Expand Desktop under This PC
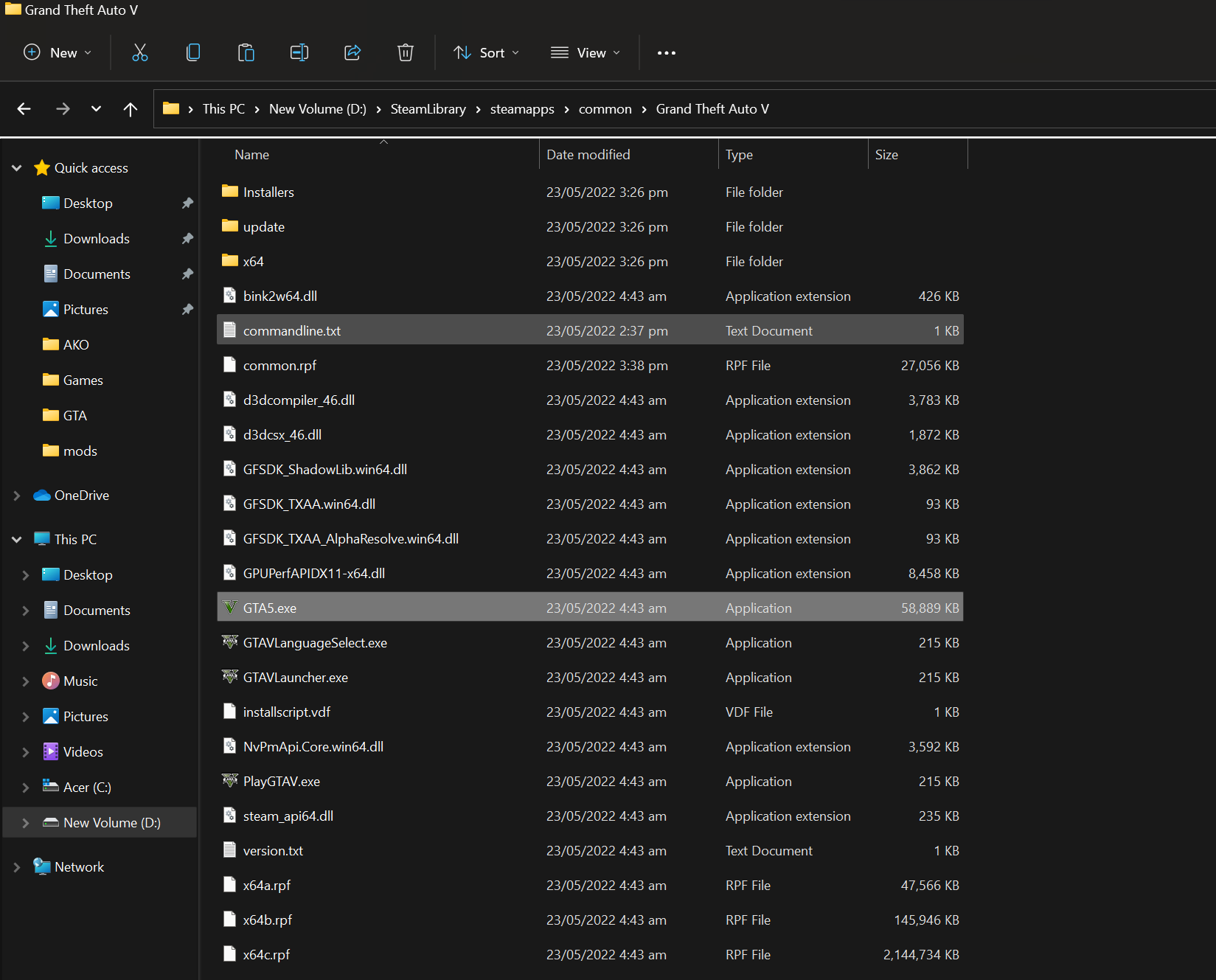The width and height of the screenshot is (1216, 980). [26, 575]
